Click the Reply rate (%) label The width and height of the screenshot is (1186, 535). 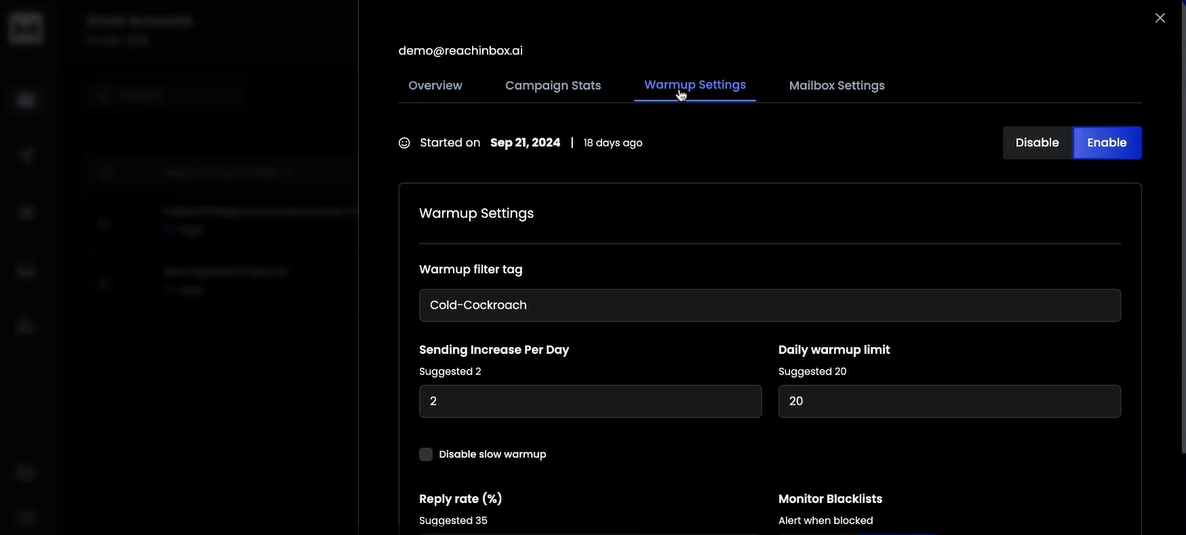tap(461, 499)
